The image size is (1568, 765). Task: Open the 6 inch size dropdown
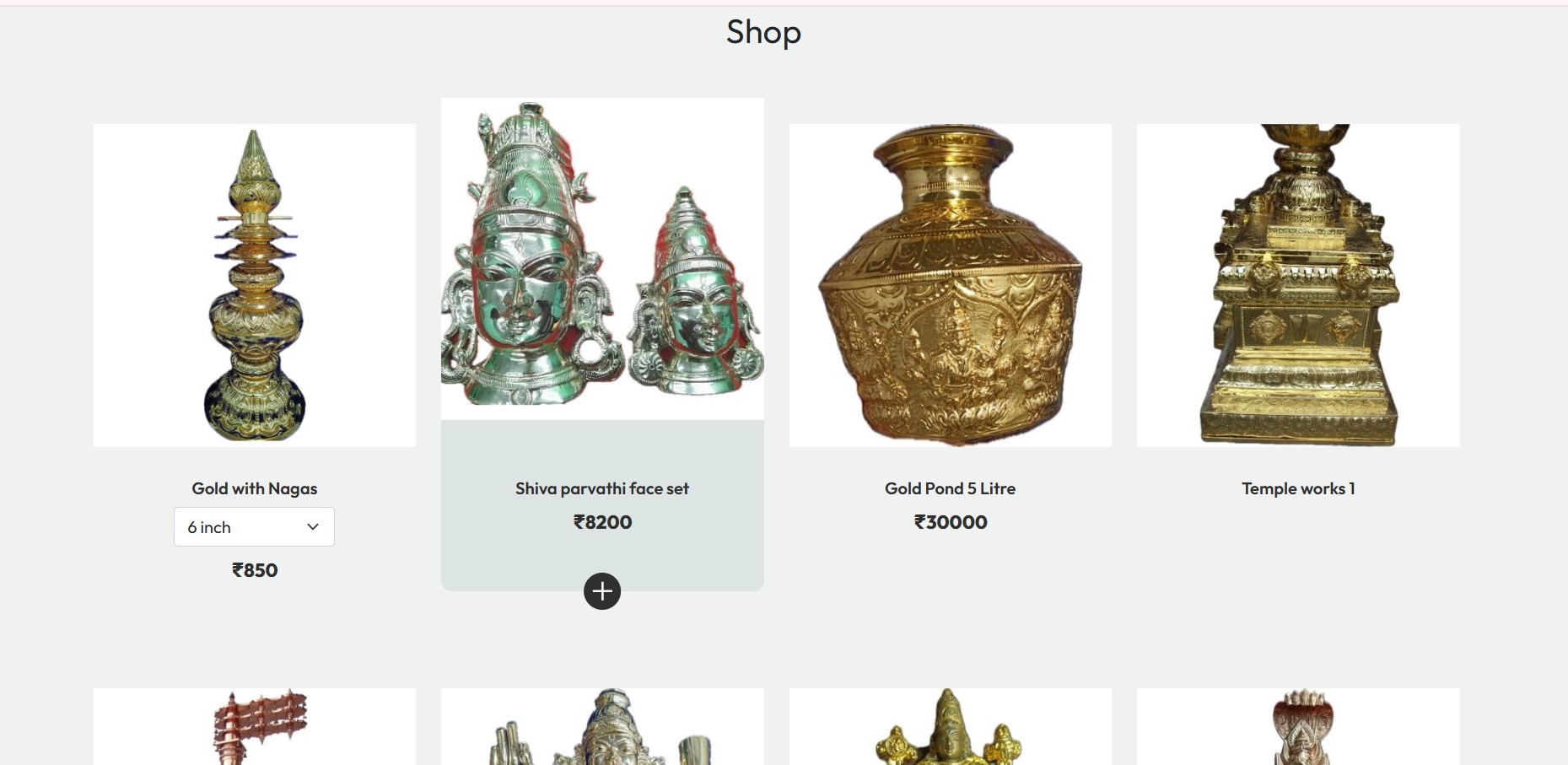[254, 527]
